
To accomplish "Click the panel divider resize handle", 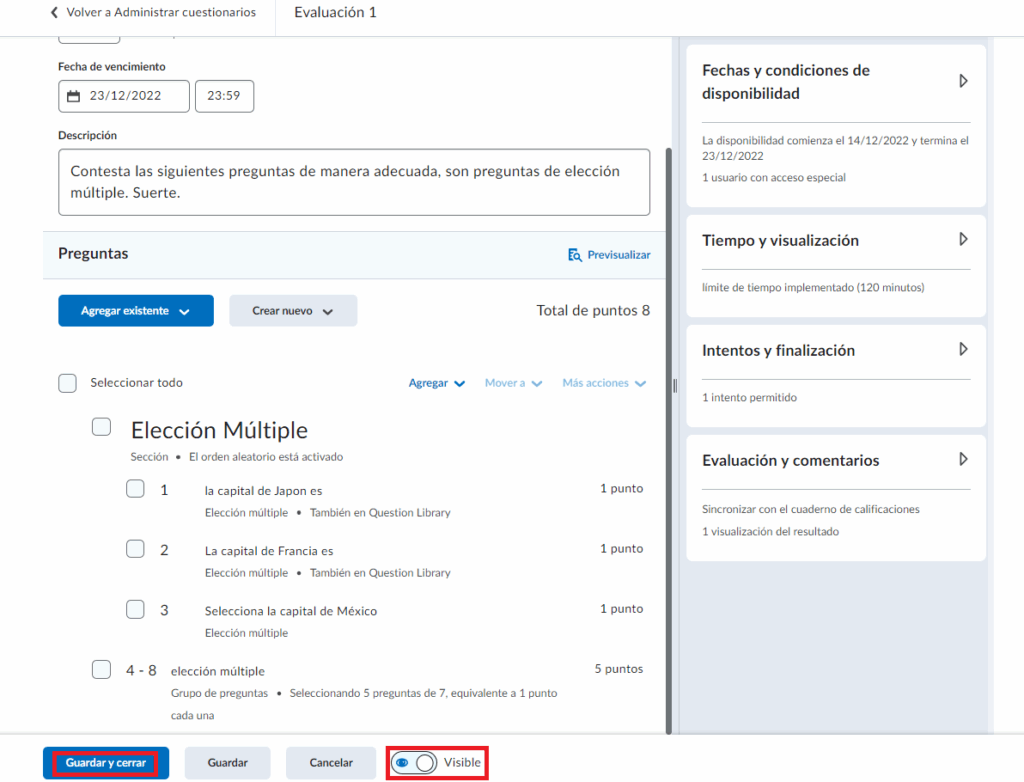I will point(675,385).
